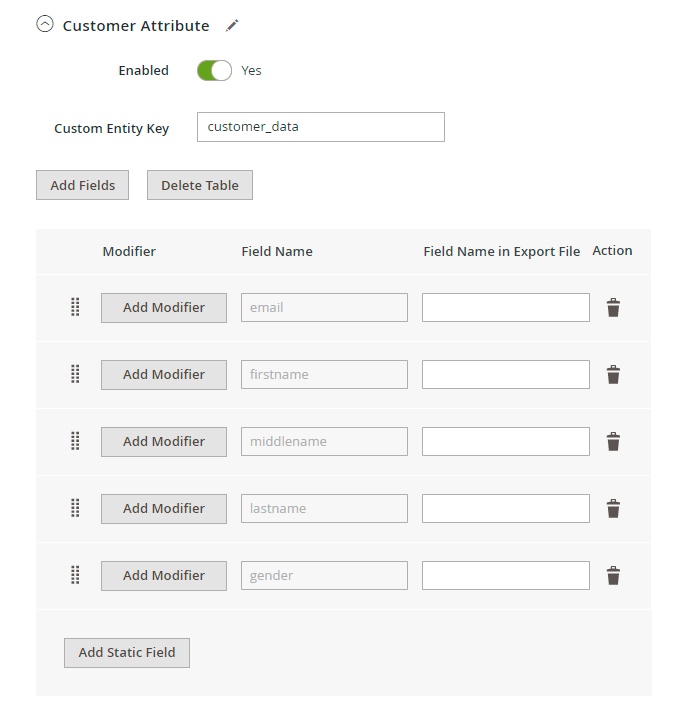The image size is (684, 712).
Task: Click Add Fields button
Action: [x=82, y=185]
